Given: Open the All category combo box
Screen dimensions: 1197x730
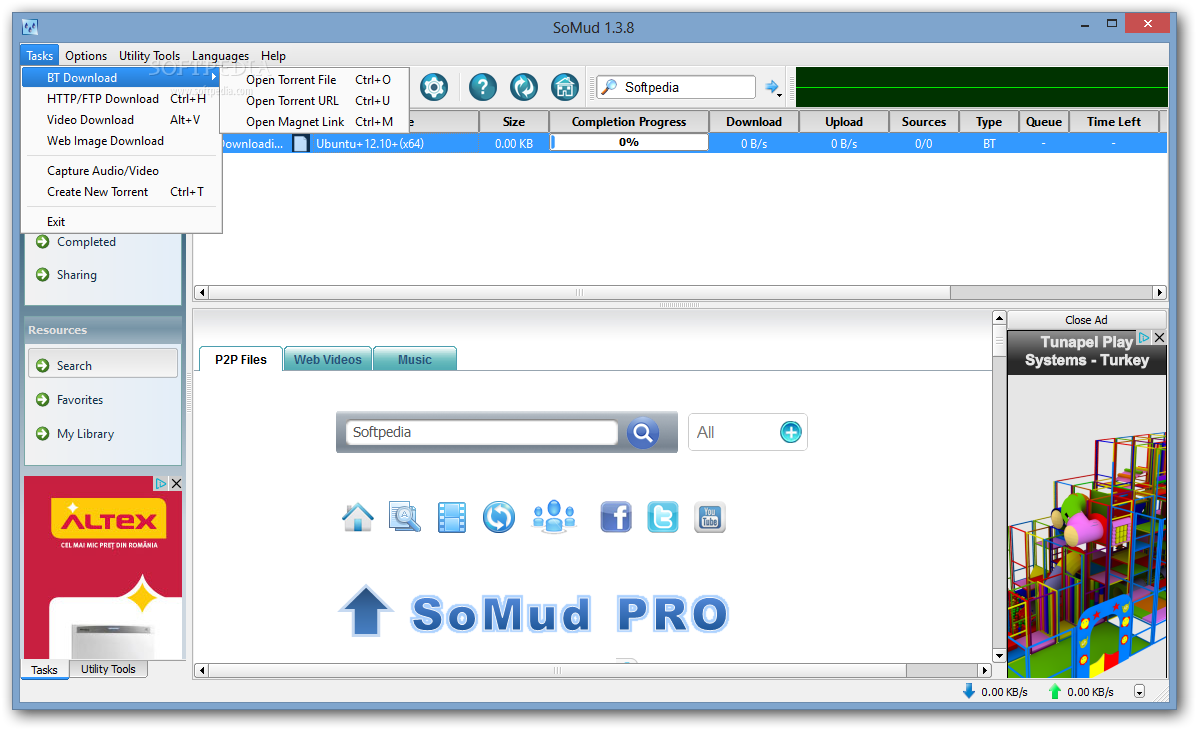Looking at the screenshot, I should [747, 432].
